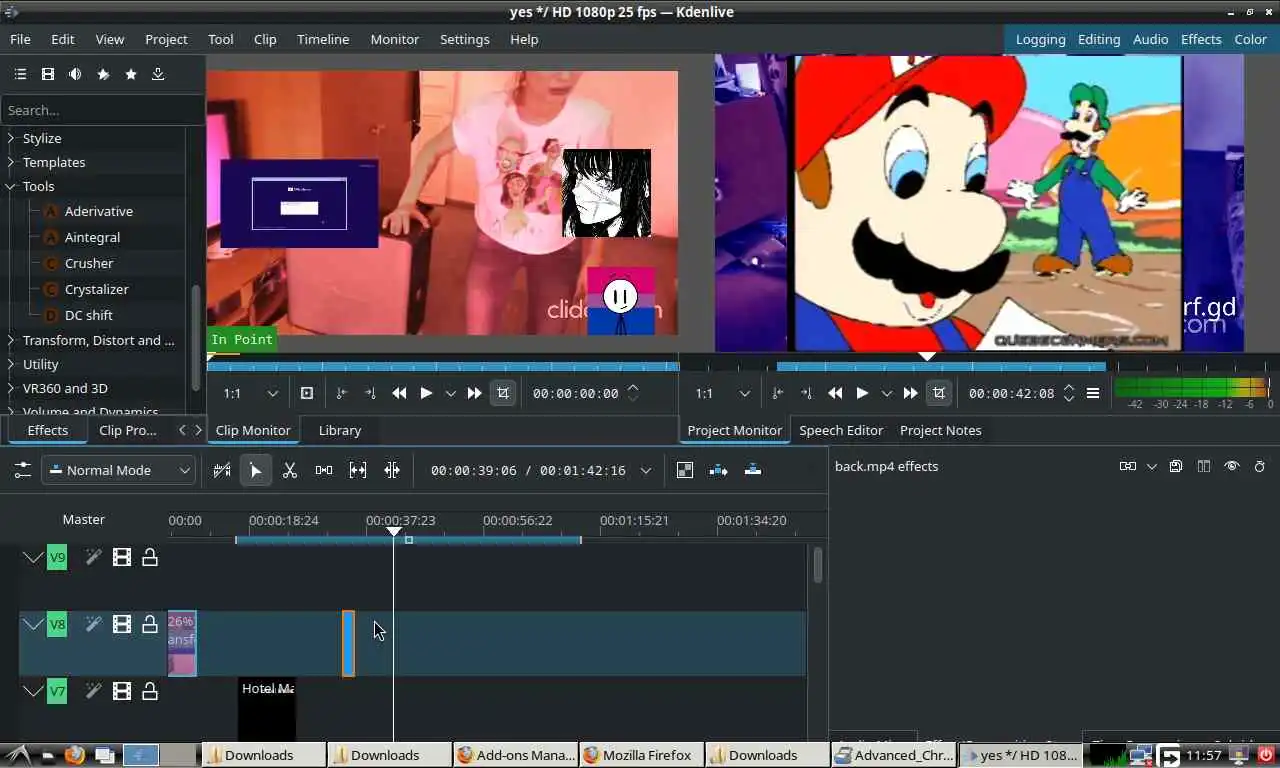
Task: Open the Project Notes tab
Action: (x=941, y=430)
